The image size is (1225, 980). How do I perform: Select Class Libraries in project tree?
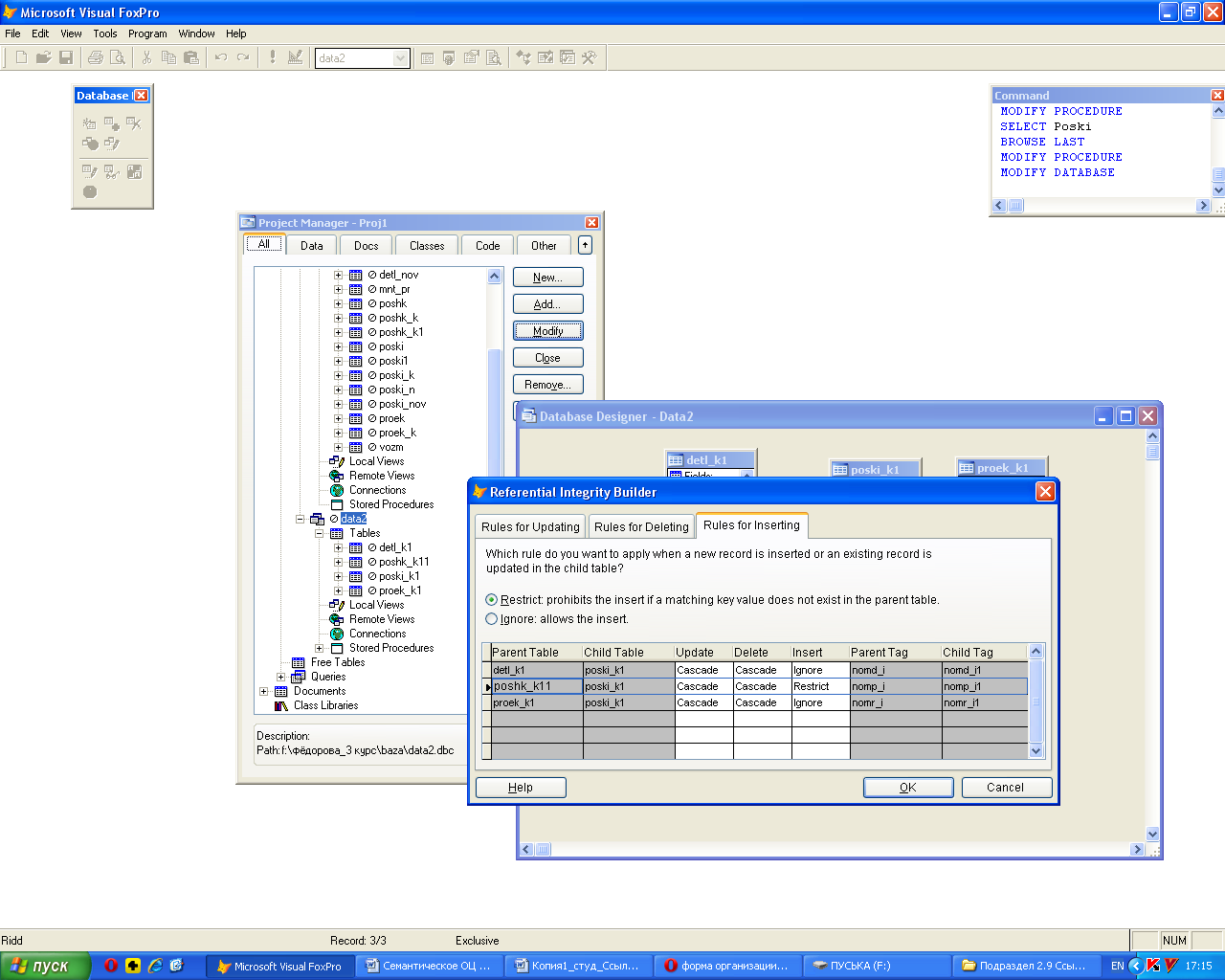tap(326, 705)
